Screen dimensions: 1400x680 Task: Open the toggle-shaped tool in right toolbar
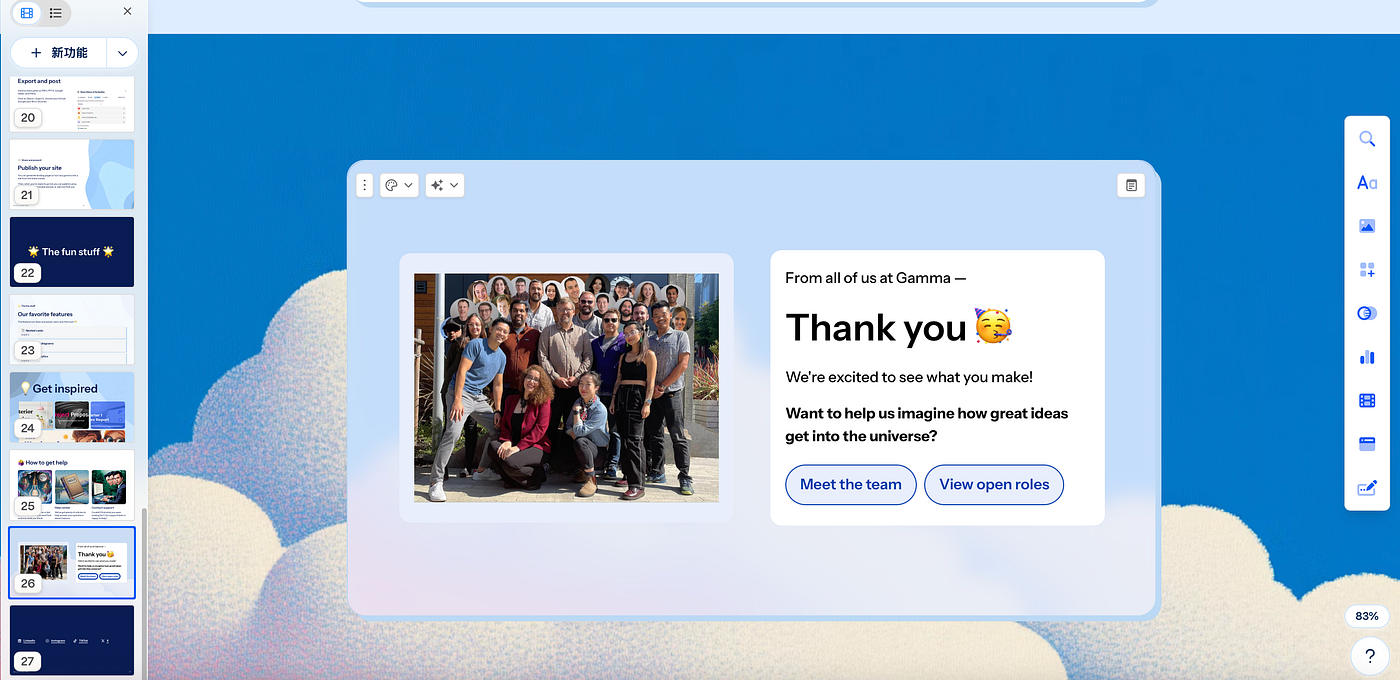[1367, 313]
